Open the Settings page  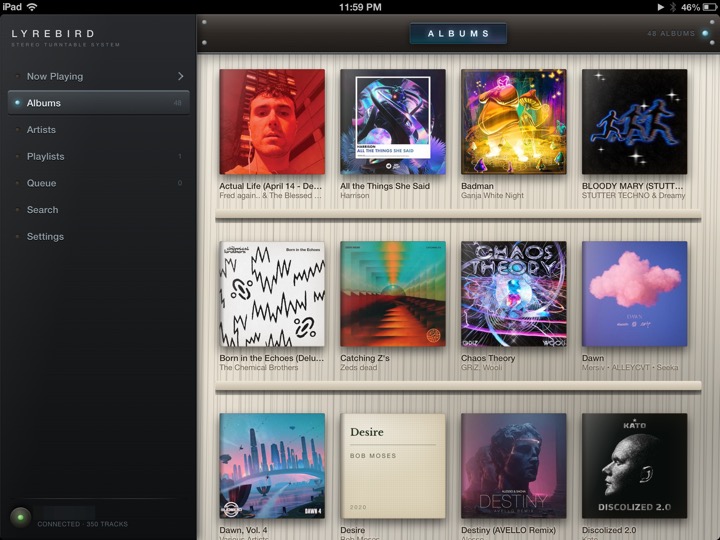99,236
